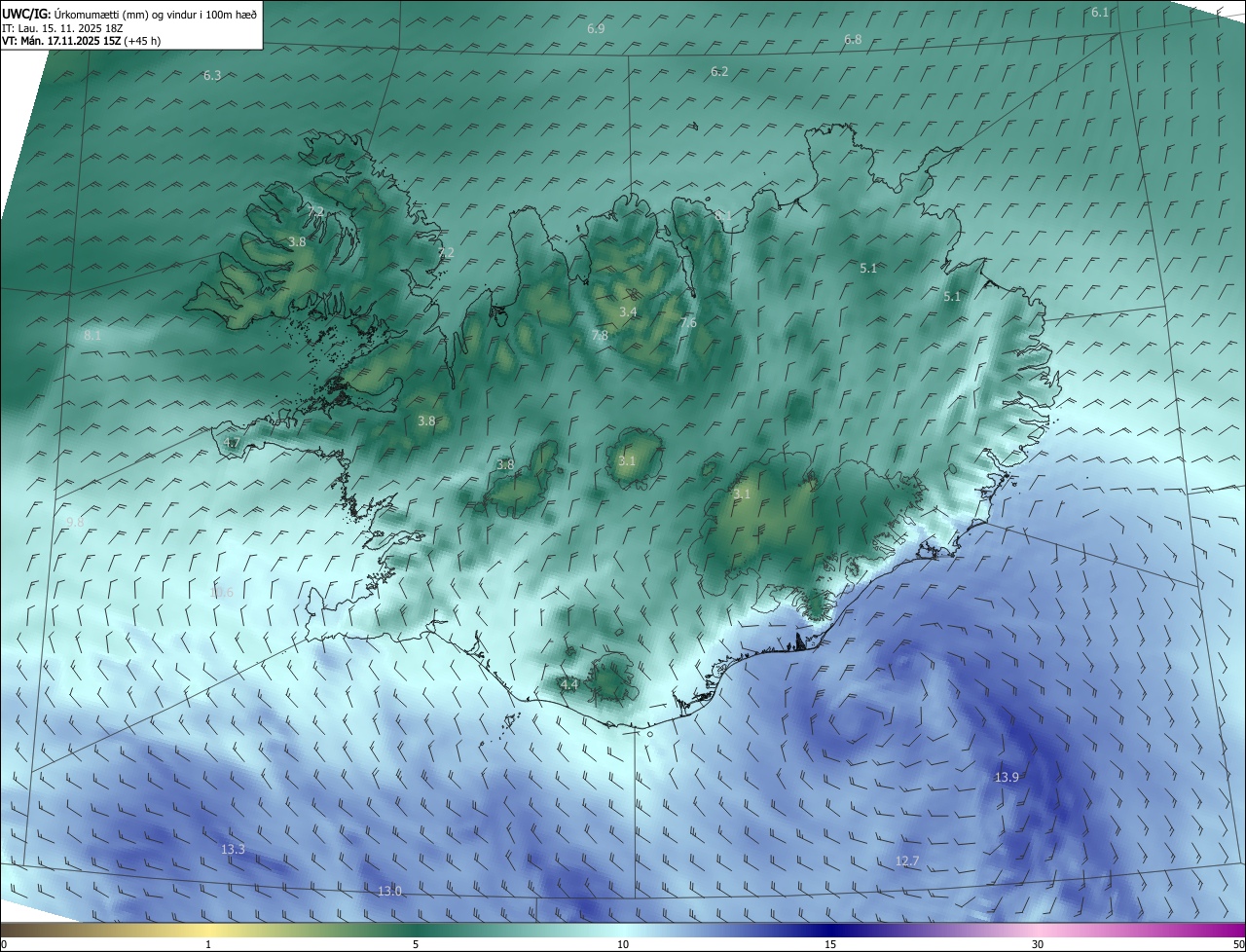Click the 13.9 value label
1246x952 pixels.
[1007, 778]
